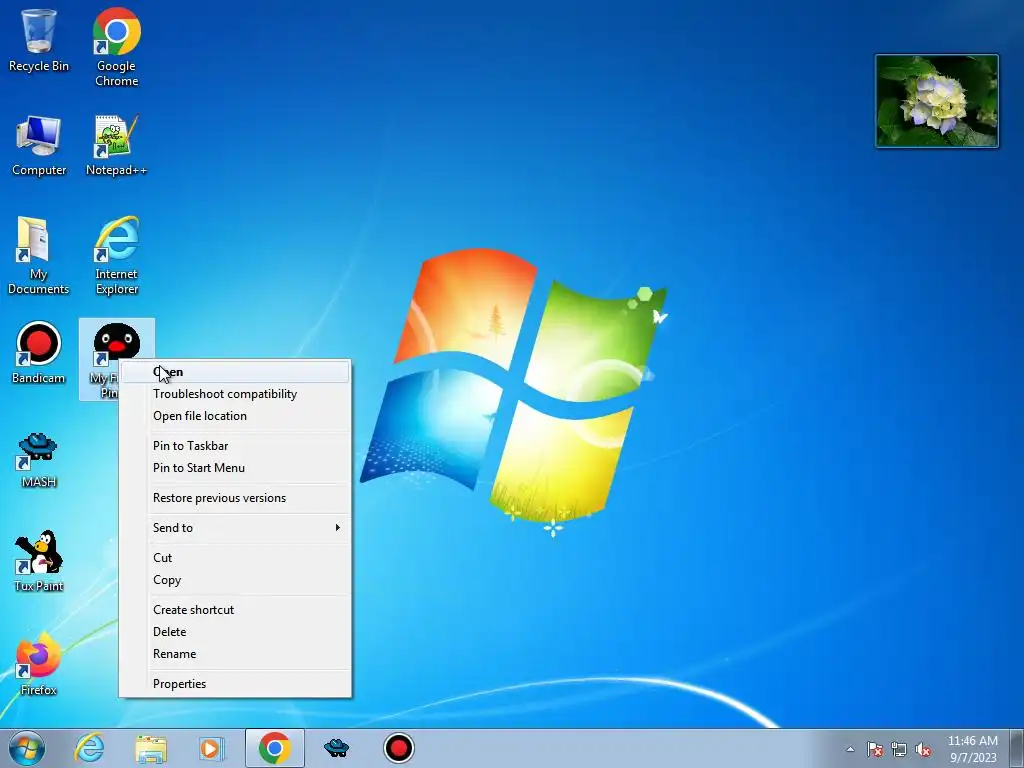This screenshot has width=1024, height=768.
Task: Choose Delete from the context menu
Action: coord(236,632)
